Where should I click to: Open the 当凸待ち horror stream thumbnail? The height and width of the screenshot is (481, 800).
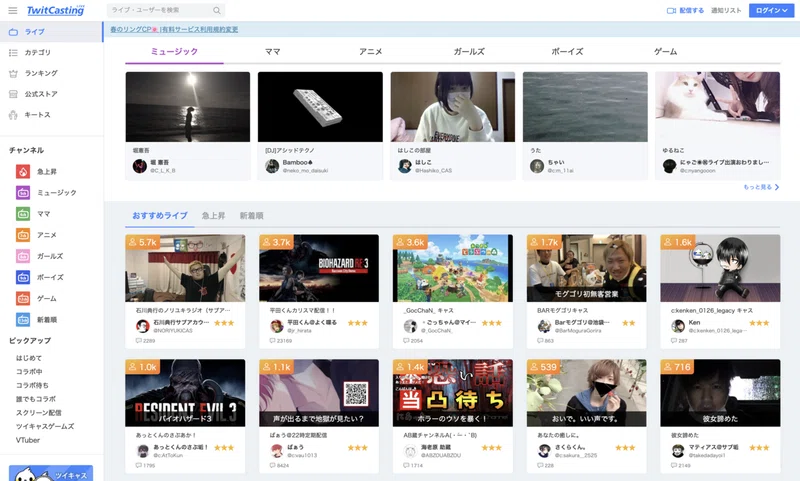453,393
